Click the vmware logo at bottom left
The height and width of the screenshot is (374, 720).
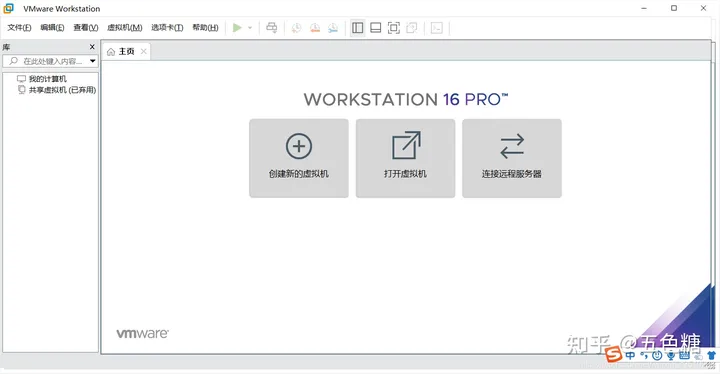[142, 334]
